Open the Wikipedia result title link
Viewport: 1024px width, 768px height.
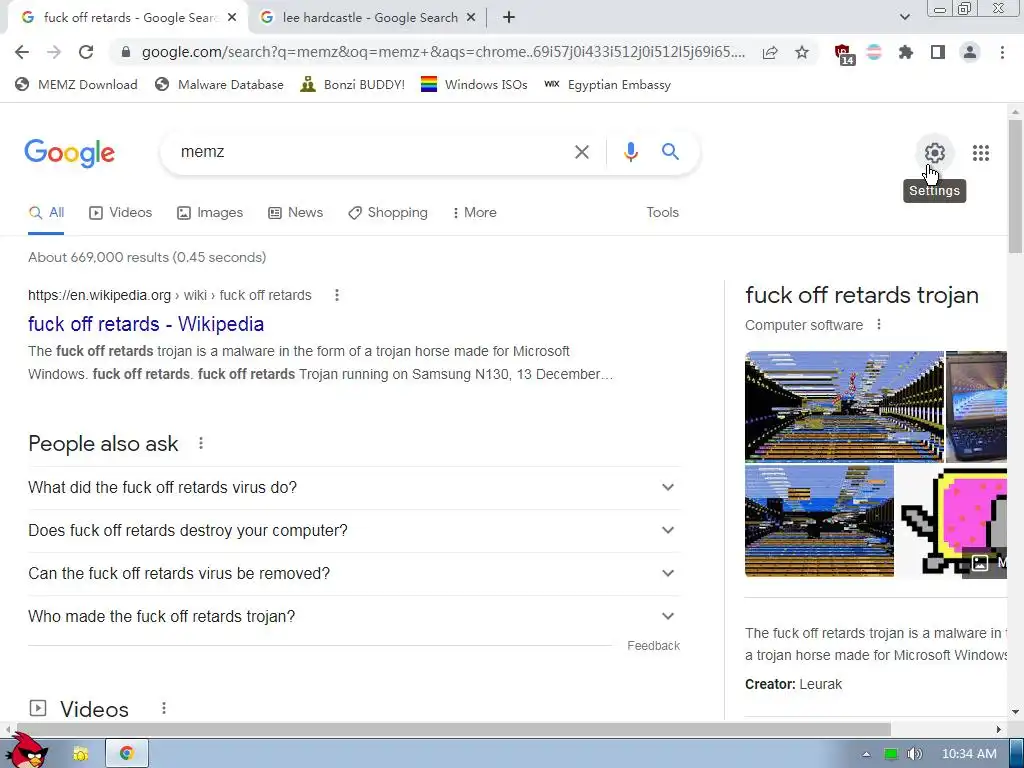146,324
